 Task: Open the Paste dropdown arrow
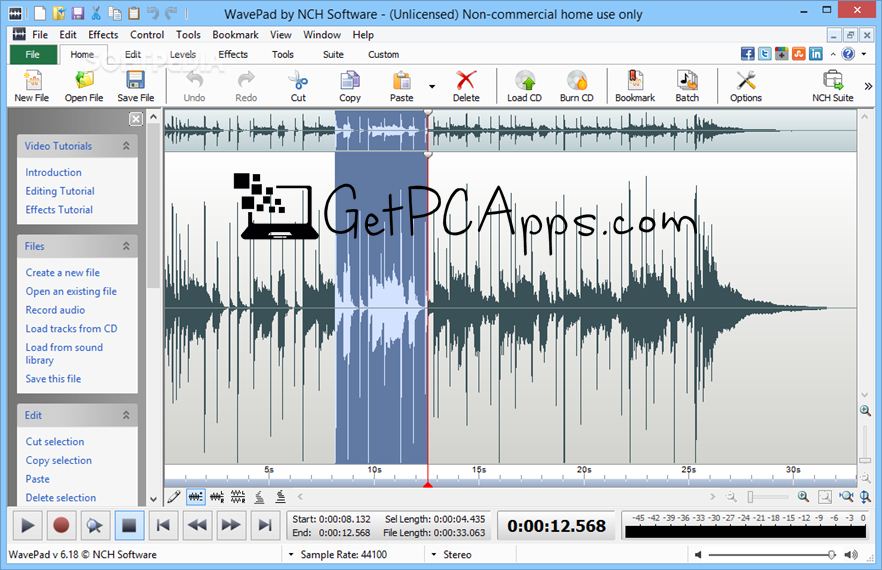(x=432, y=86)
